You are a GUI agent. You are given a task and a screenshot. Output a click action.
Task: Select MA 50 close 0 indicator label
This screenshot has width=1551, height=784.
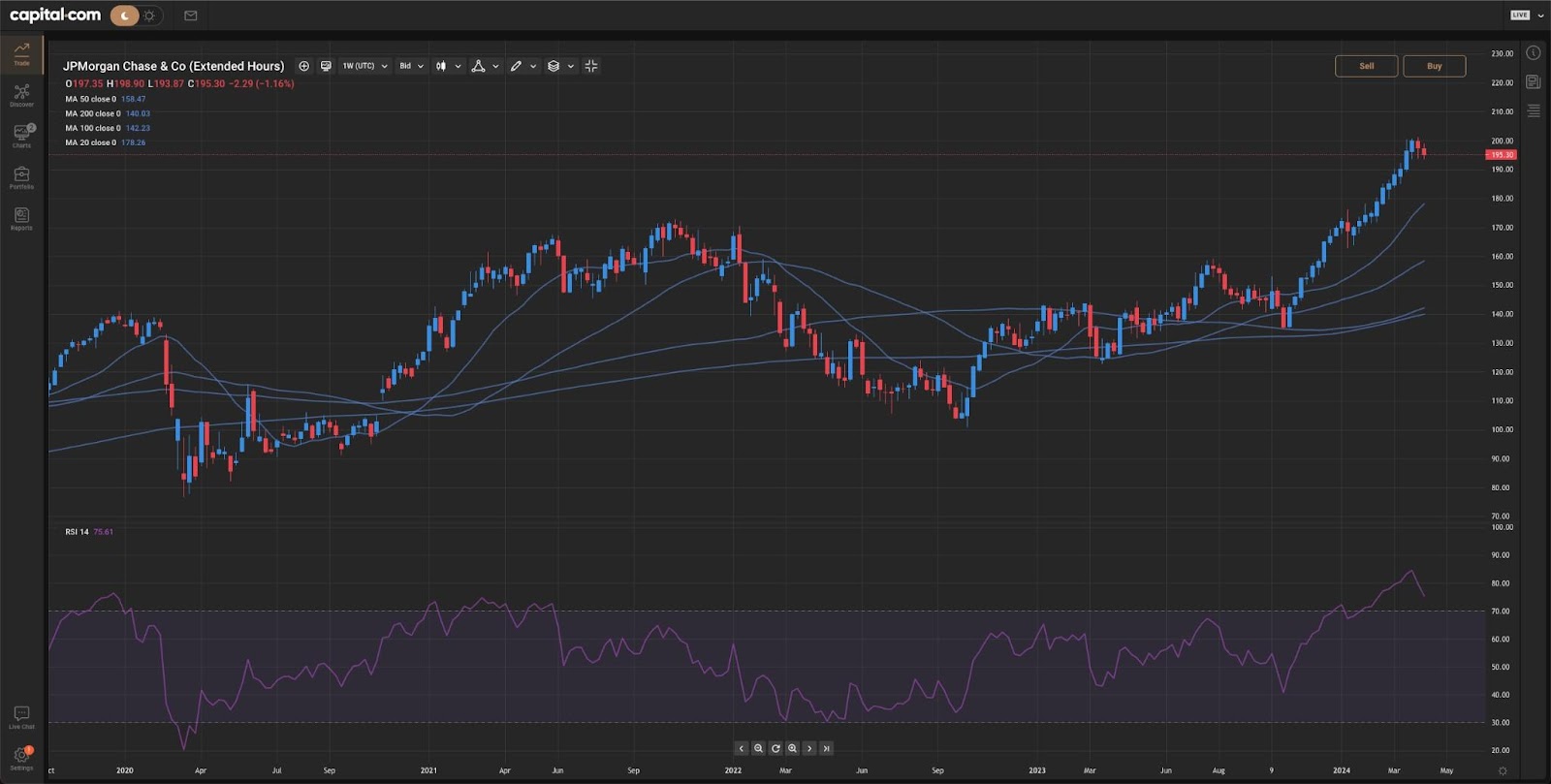tap(90, 99)
